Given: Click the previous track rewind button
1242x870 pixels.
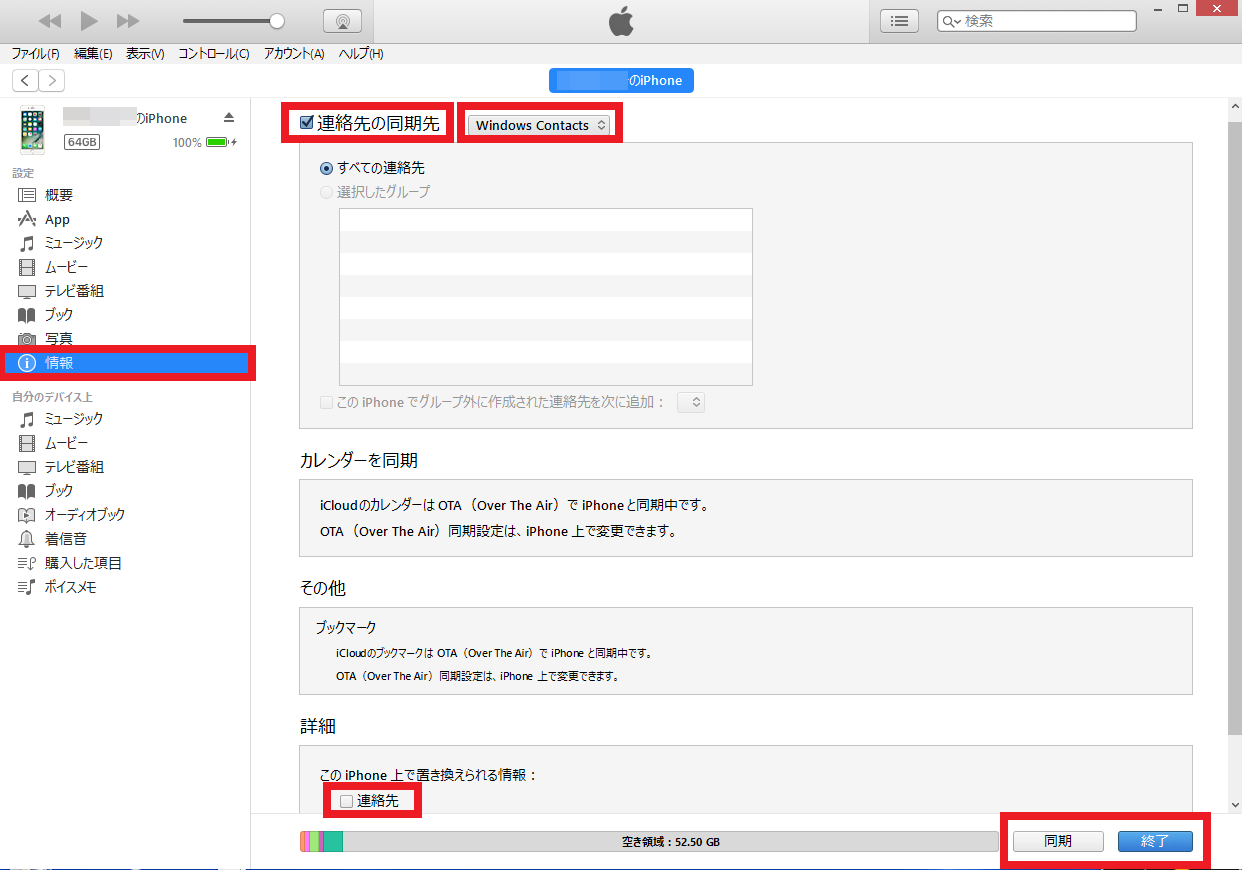Looking at the screenshot, I should tap(49, 21).
